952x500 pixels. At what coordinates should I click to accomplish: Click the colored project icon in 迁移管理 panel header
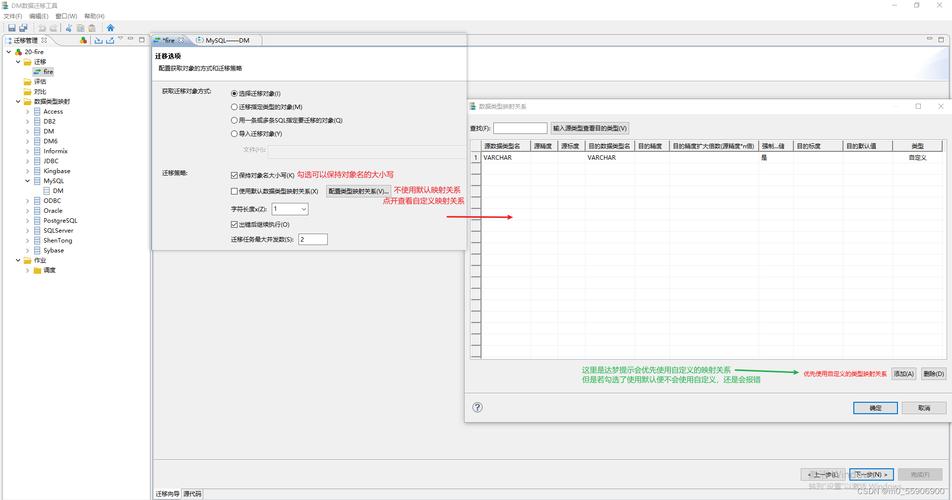[x=83, y=40]
